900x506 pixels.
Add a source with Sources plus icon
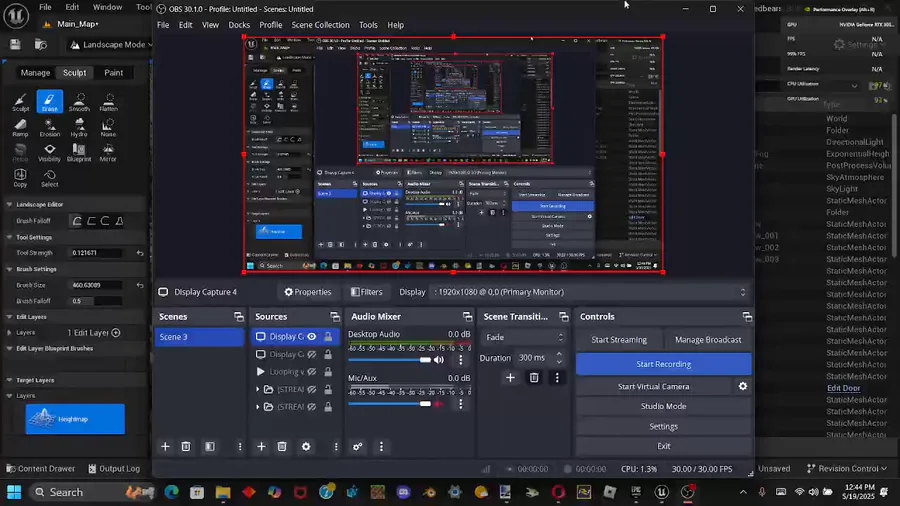tap(261, 446)
